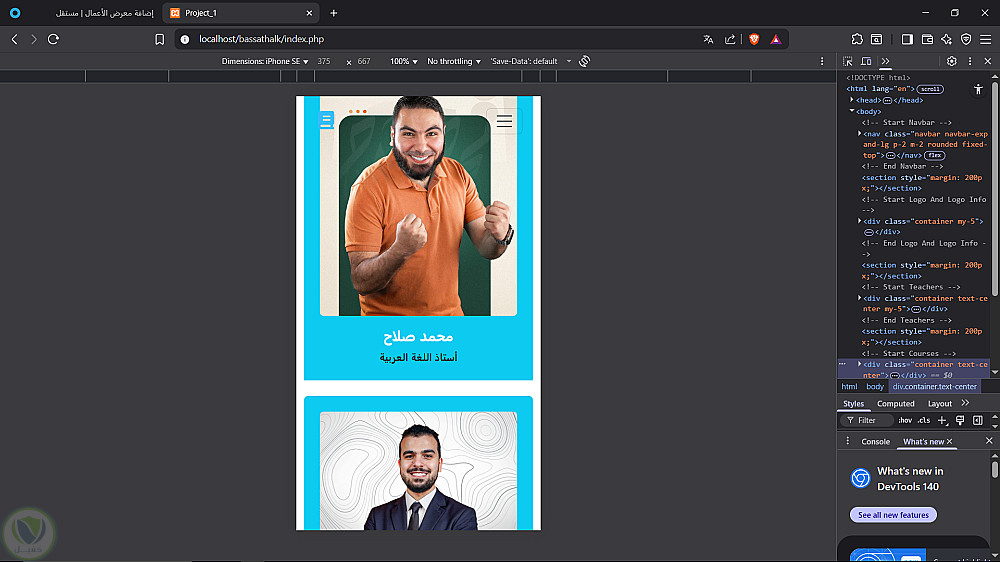Select the What's new drawer tab

click(923, 441)
